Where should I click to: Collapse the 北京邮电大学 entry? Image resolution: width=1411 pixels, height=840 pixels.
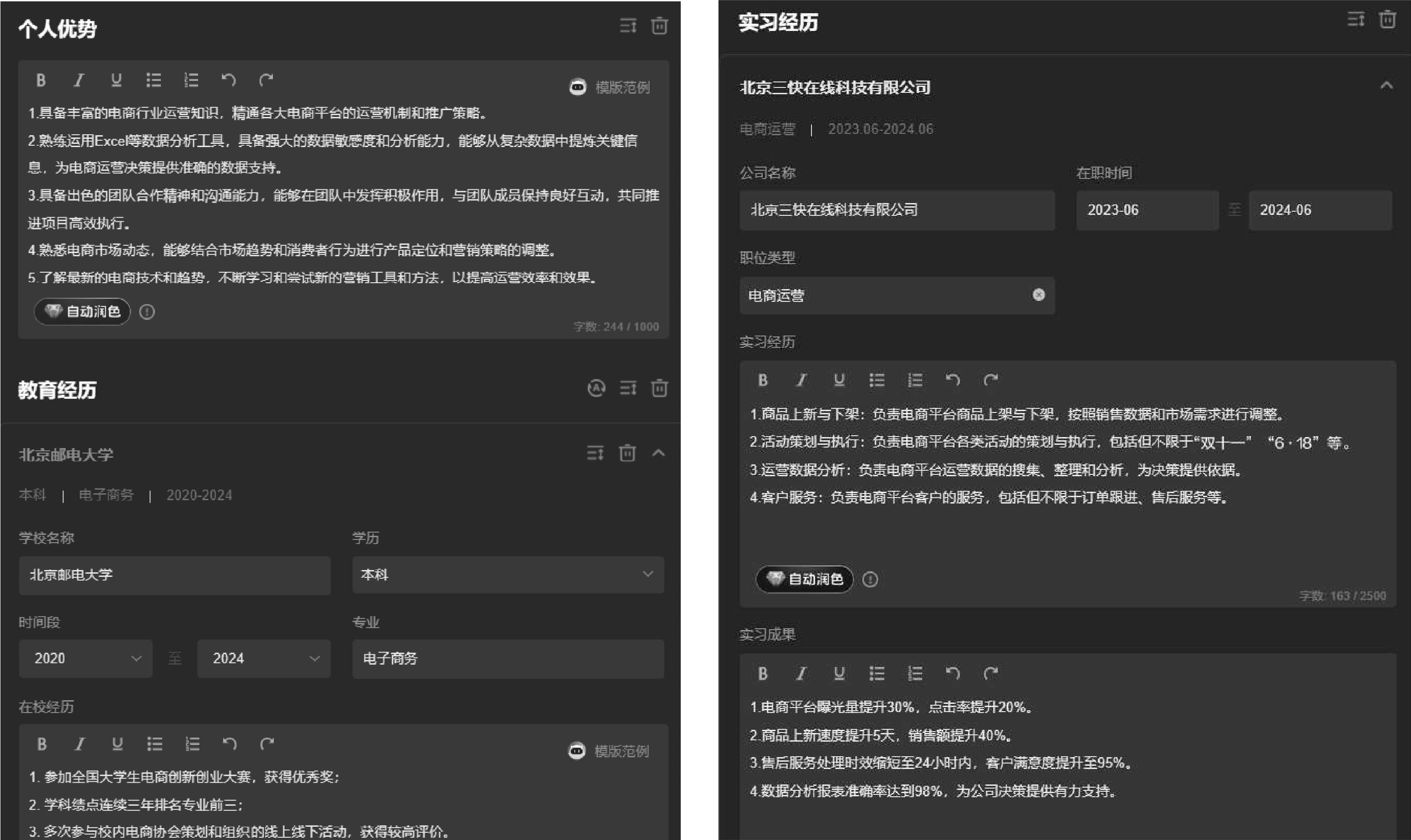coord(658,453)
